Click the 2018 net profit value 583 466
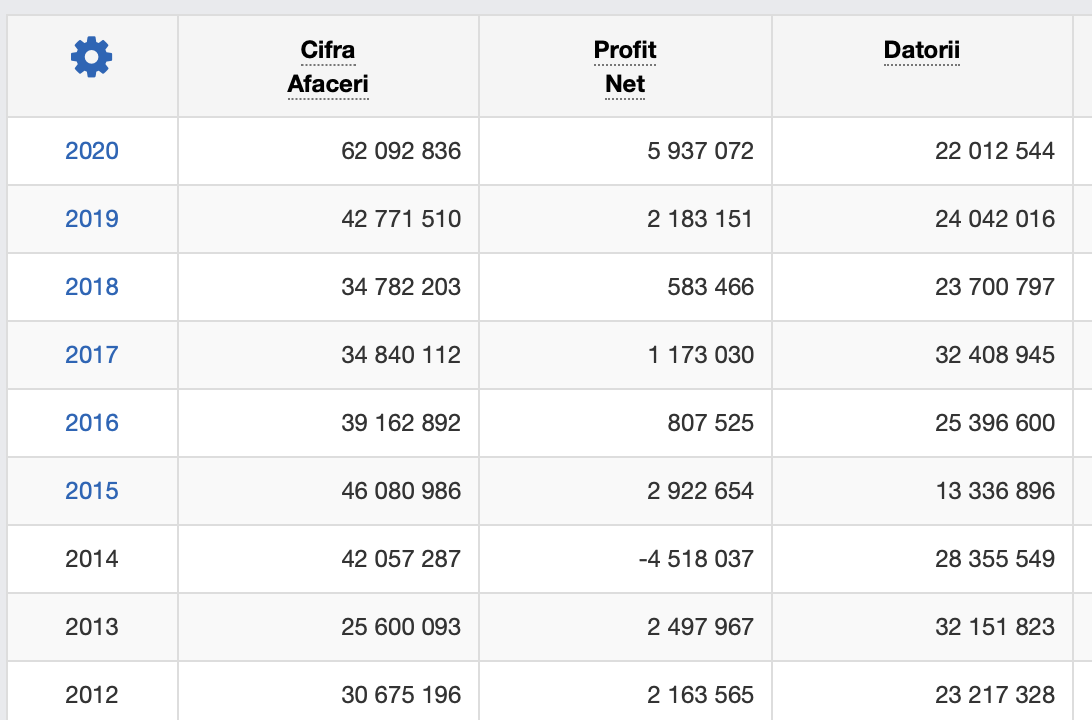Viewport: 1092px width, 720px height. point(710,287)
